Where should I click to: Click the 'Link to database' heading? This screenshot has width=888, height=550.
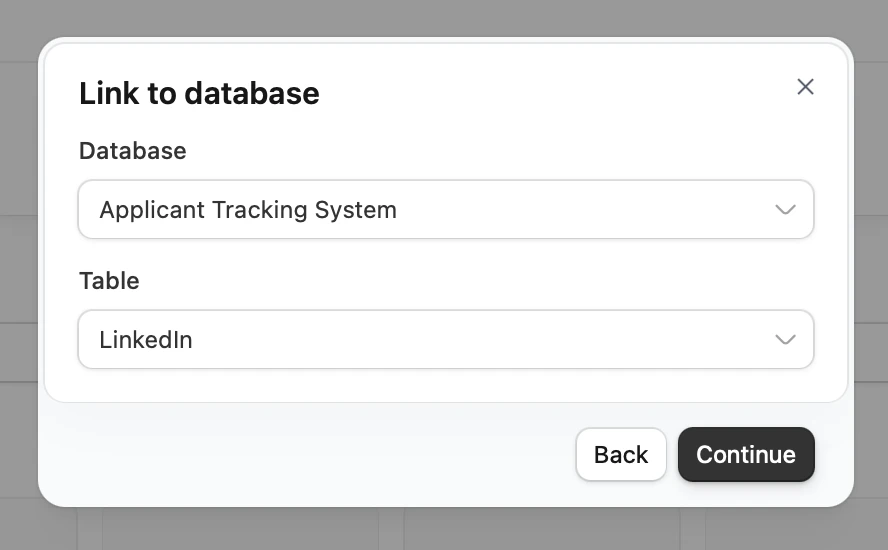(199, 94)
